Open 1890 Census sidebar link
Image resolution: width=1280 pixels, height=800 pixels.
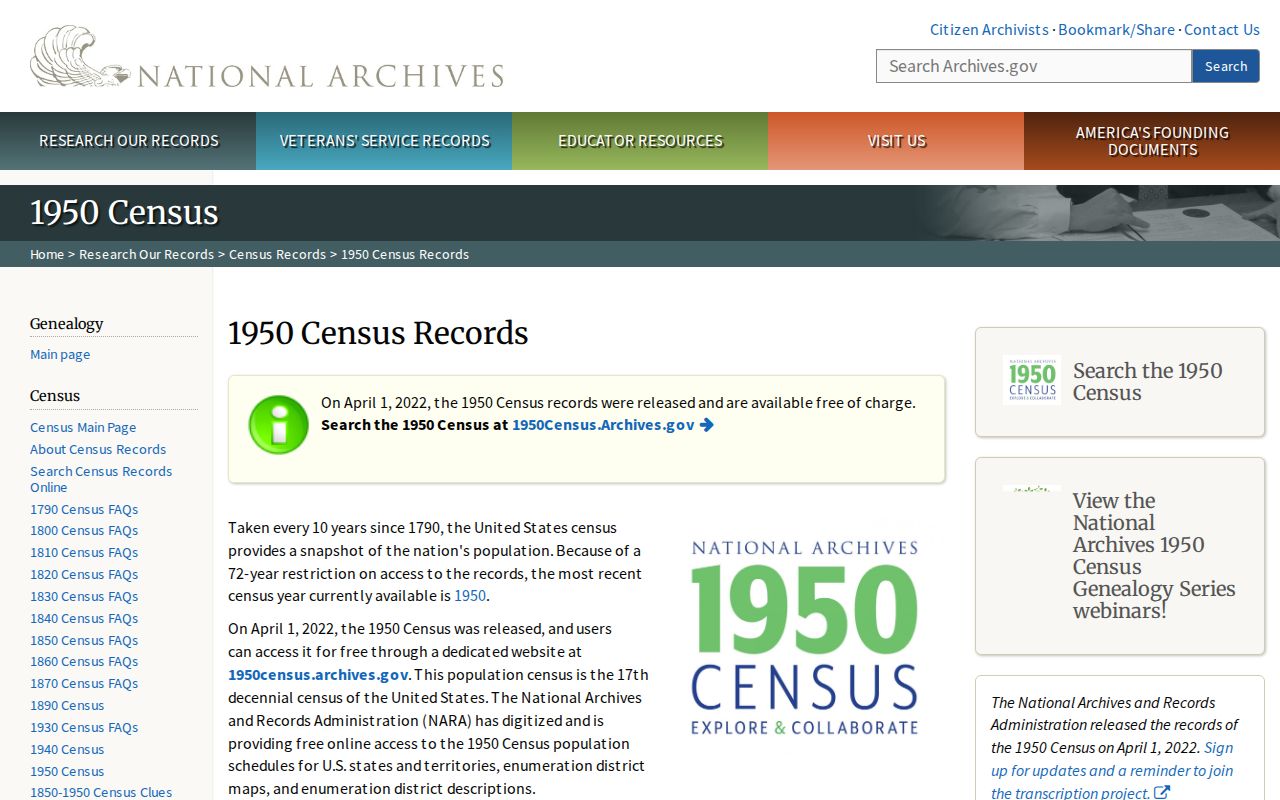pos(67,705)
